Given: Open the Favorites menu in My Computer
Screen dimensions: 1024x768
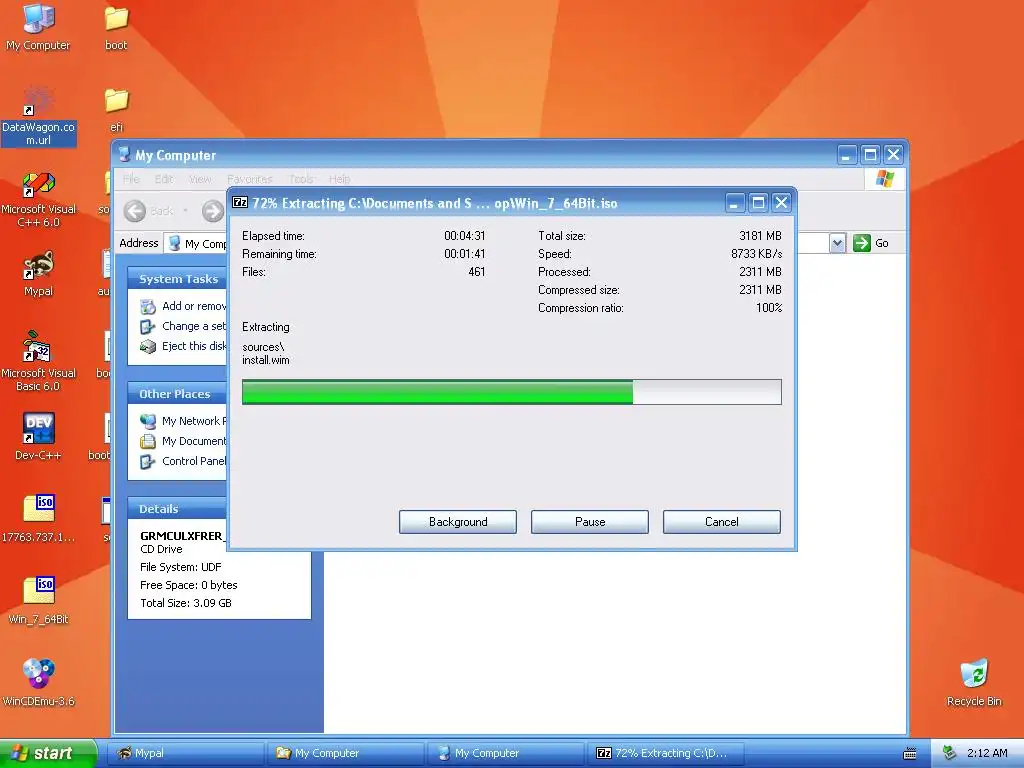Looking at the screenshot, I should 249,179.
